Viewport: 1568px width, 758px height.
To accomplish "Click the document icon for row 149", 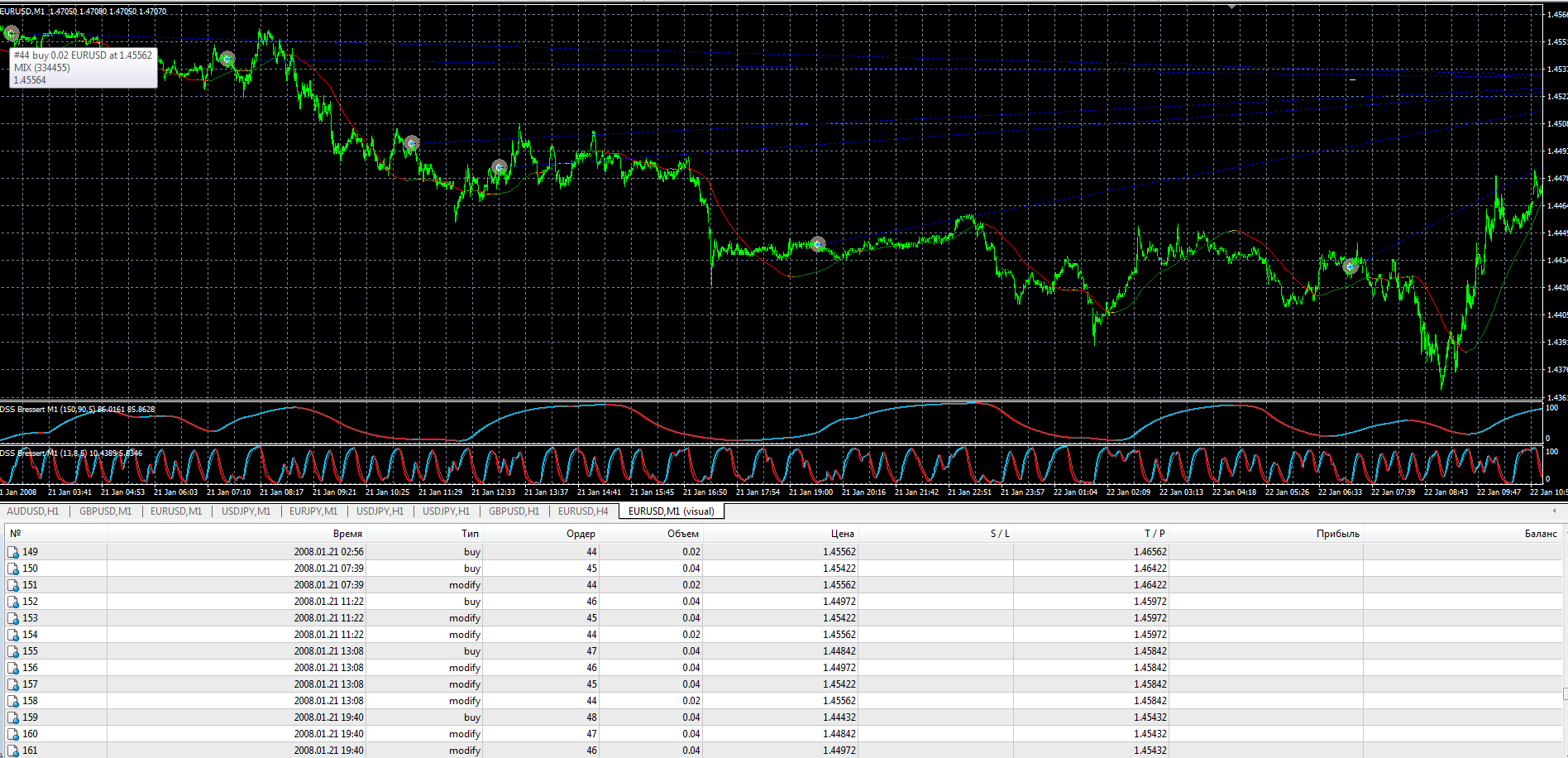I will pos(13,552).
